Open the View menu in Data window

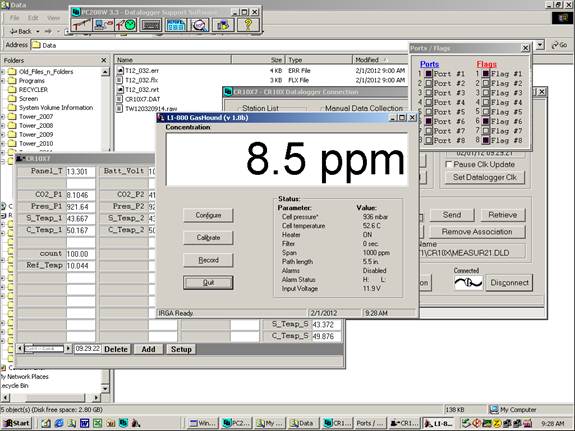tap(54, 18)
